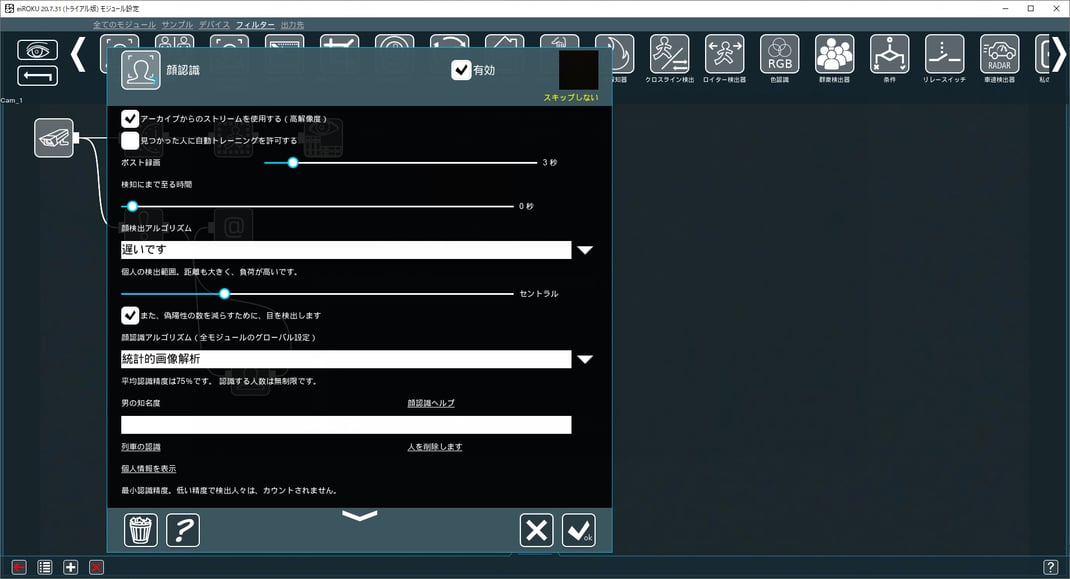
Task: Open the 全てのモジュール tab
Action: (124, 25)
